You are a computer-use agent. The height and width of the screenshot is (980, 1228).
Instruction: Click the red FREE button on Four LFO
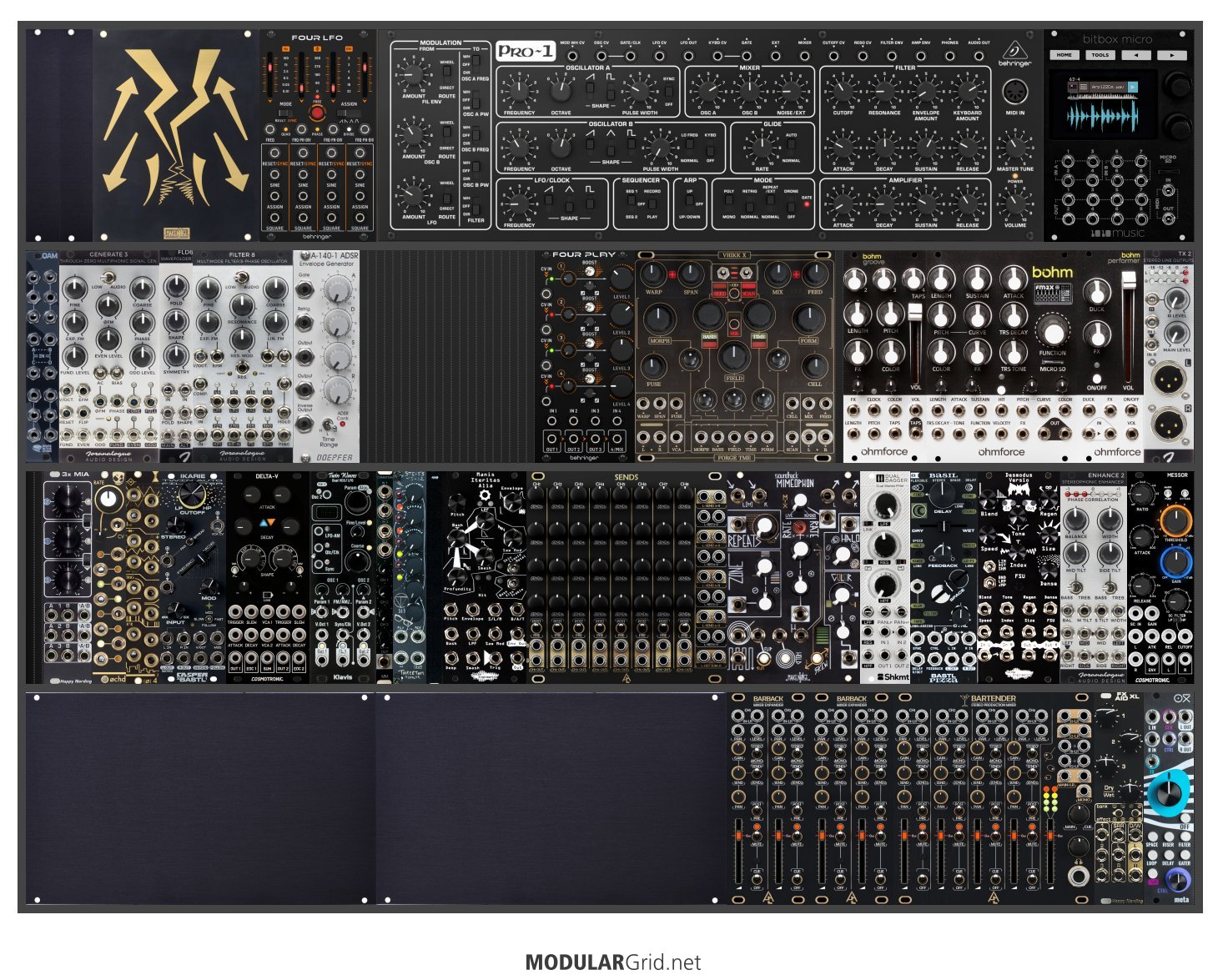point(316,113)
